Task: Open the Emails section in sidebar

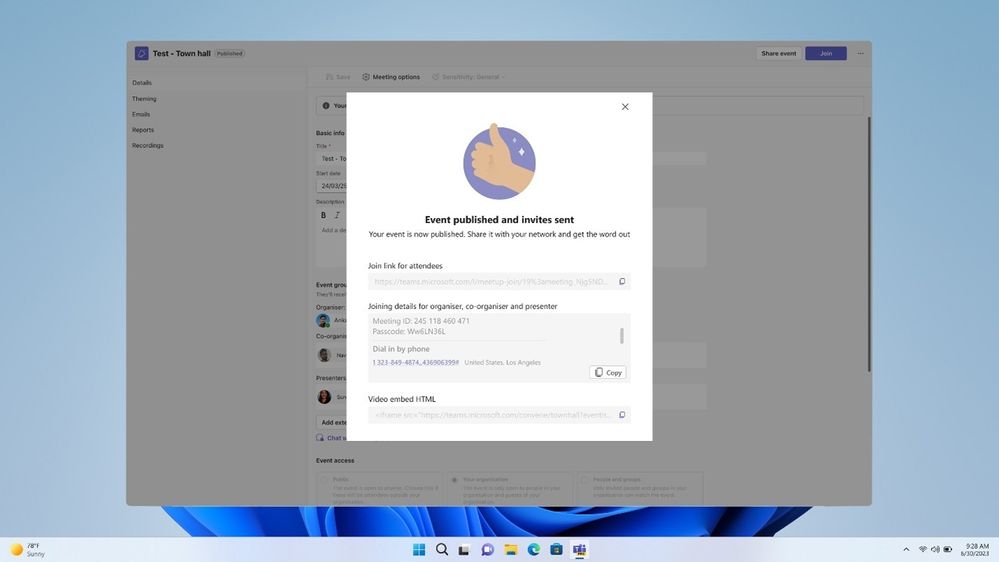Action: pos(141,115)
